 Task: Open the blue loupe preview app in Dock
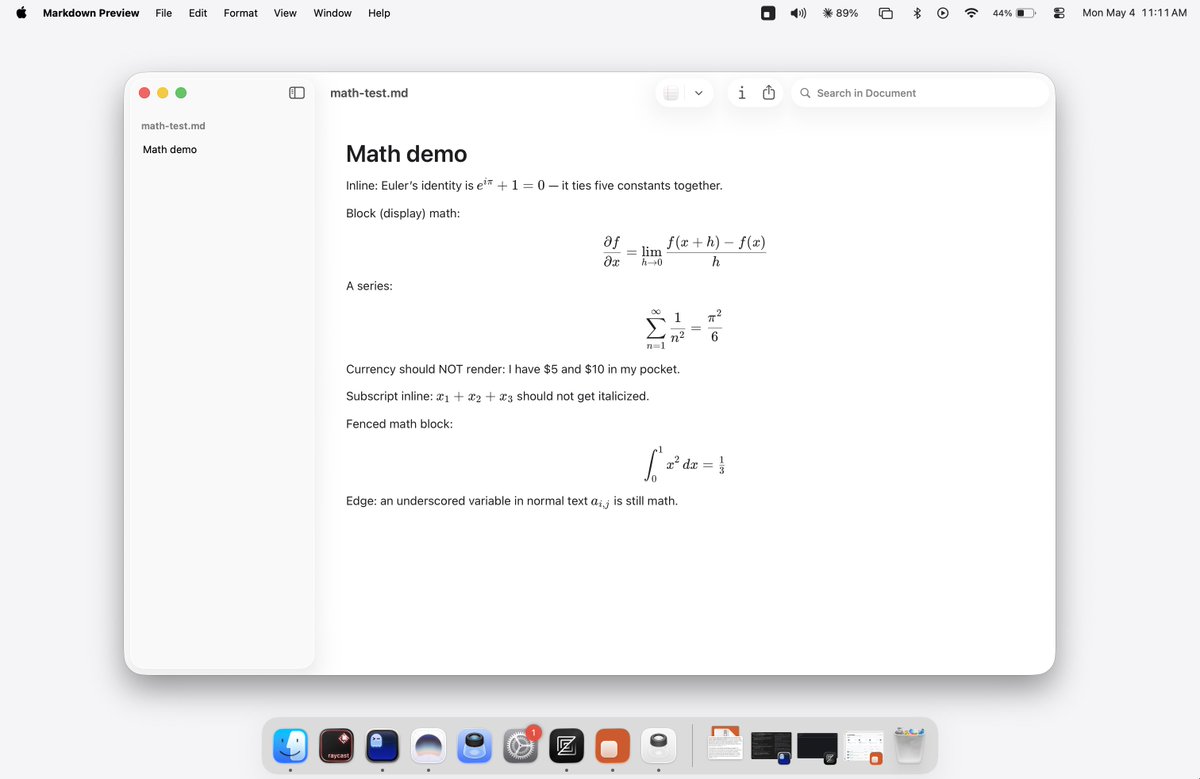point(475,745)
